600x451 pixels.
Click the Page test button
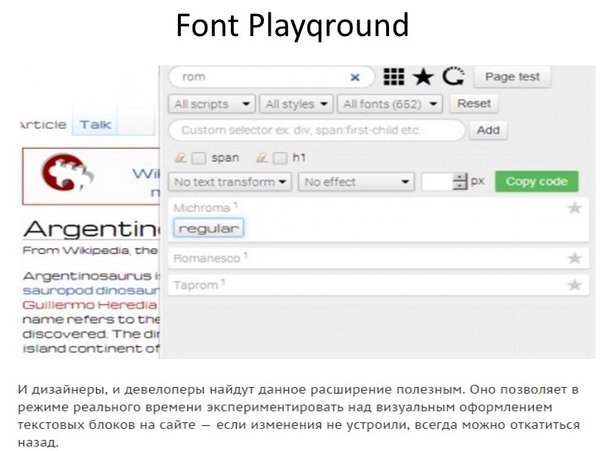(x=512, y=77)
